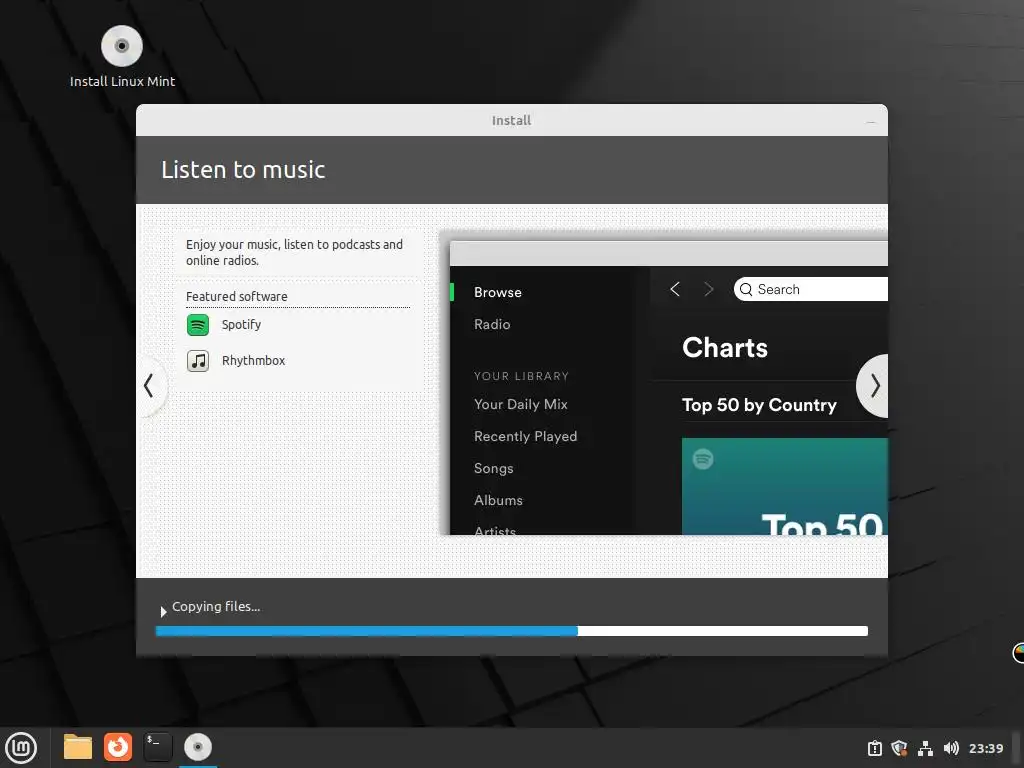Click Songs in the preview sidebar
The height and width of the screenshot is (768, 1024).
click(x=494, y=468)
